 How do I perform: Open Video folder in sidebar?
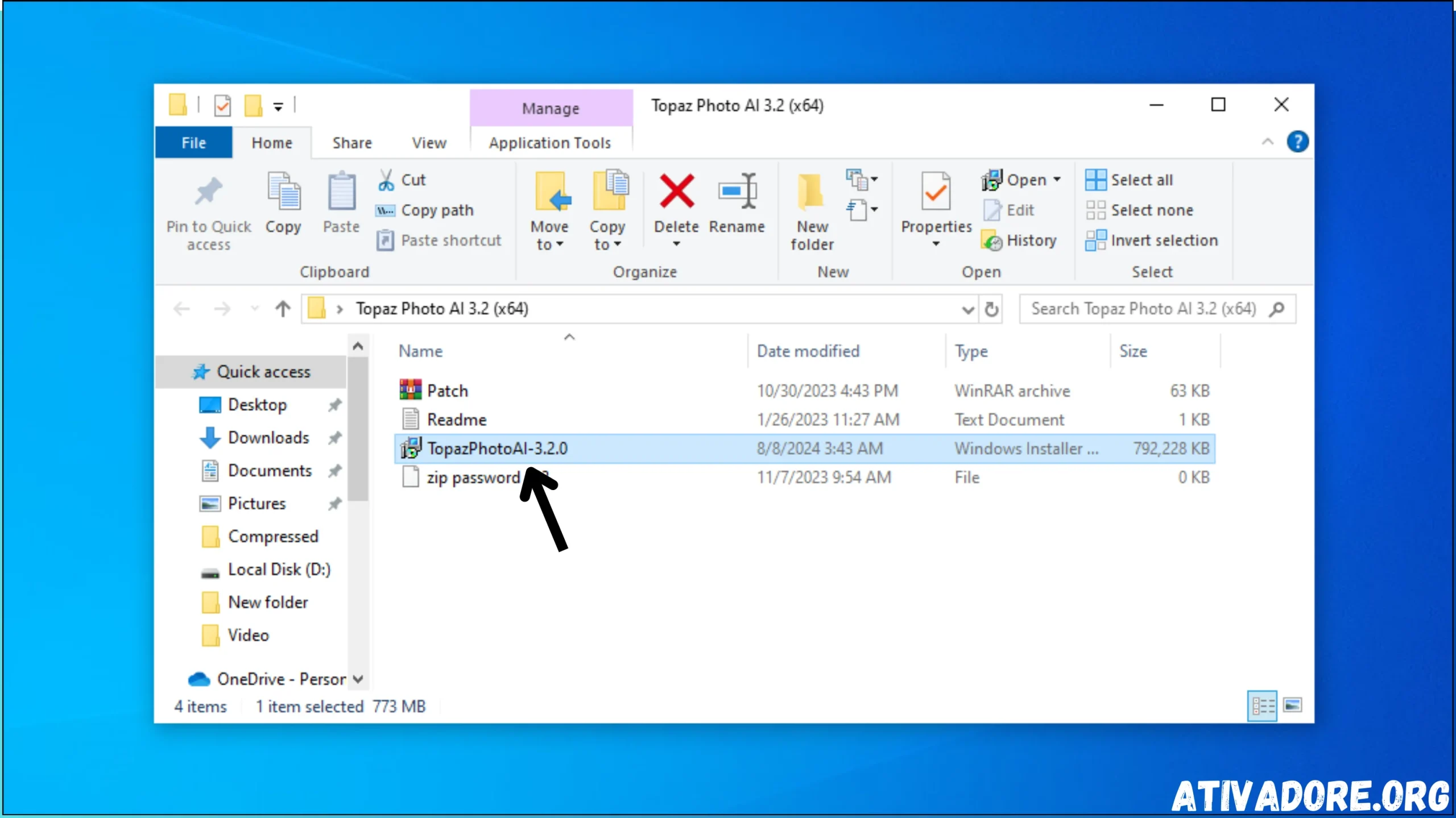(248, 636)
